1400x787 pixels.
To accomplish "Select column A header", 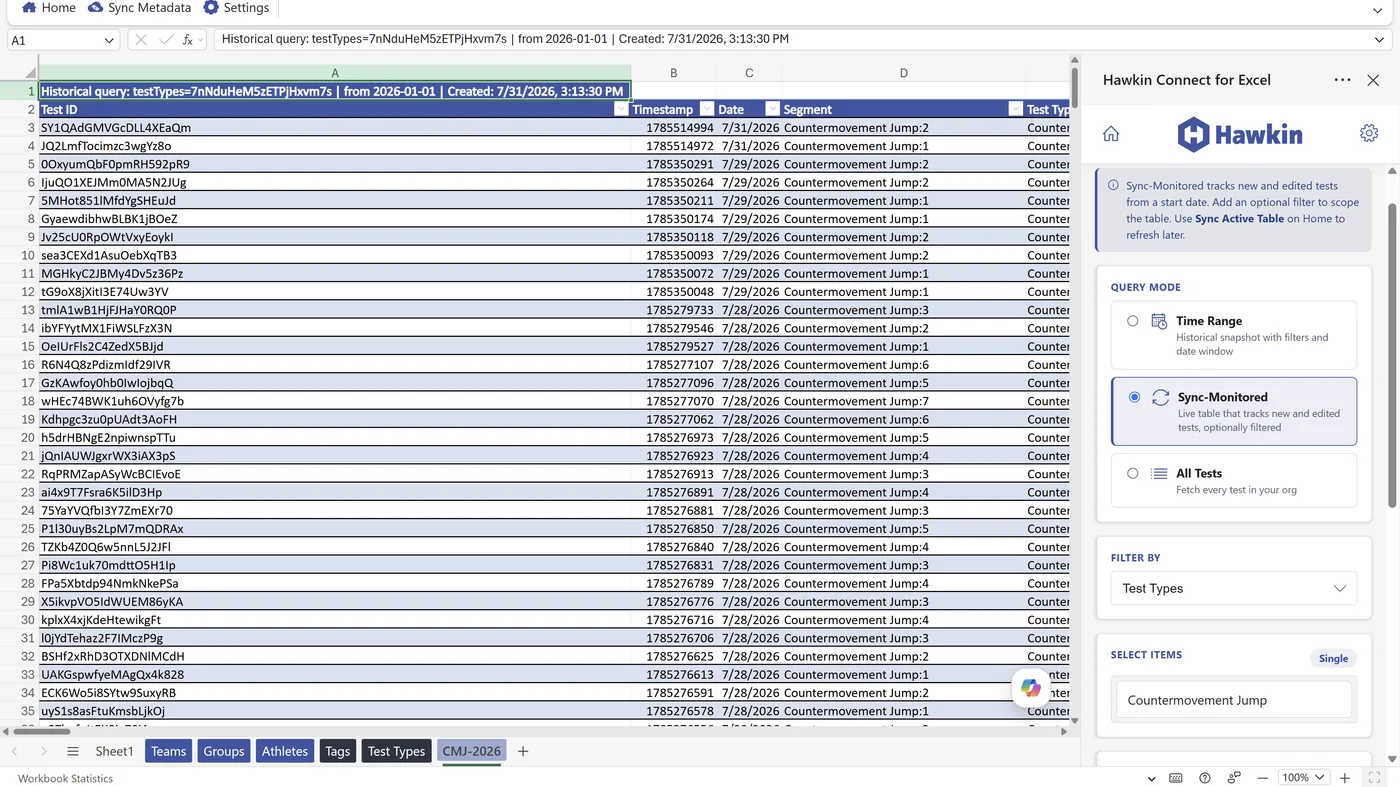I will (x=335, y=73).
